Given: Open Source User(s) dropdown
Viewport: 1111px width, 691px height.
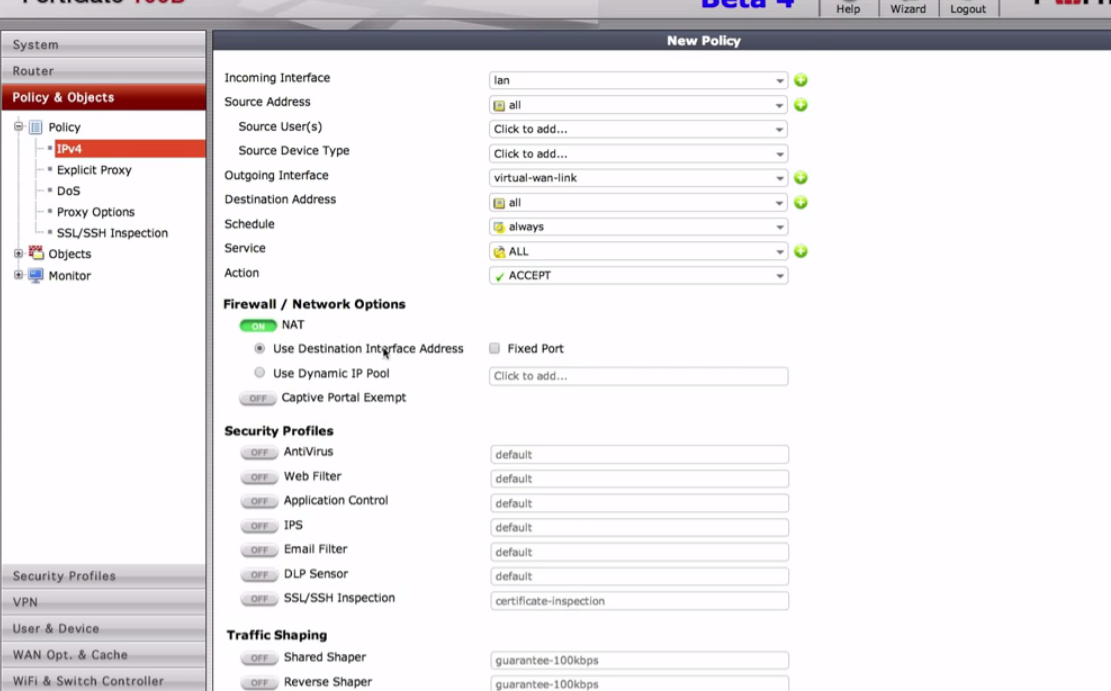Looking at the screenshot, I should tap(638, 129).
